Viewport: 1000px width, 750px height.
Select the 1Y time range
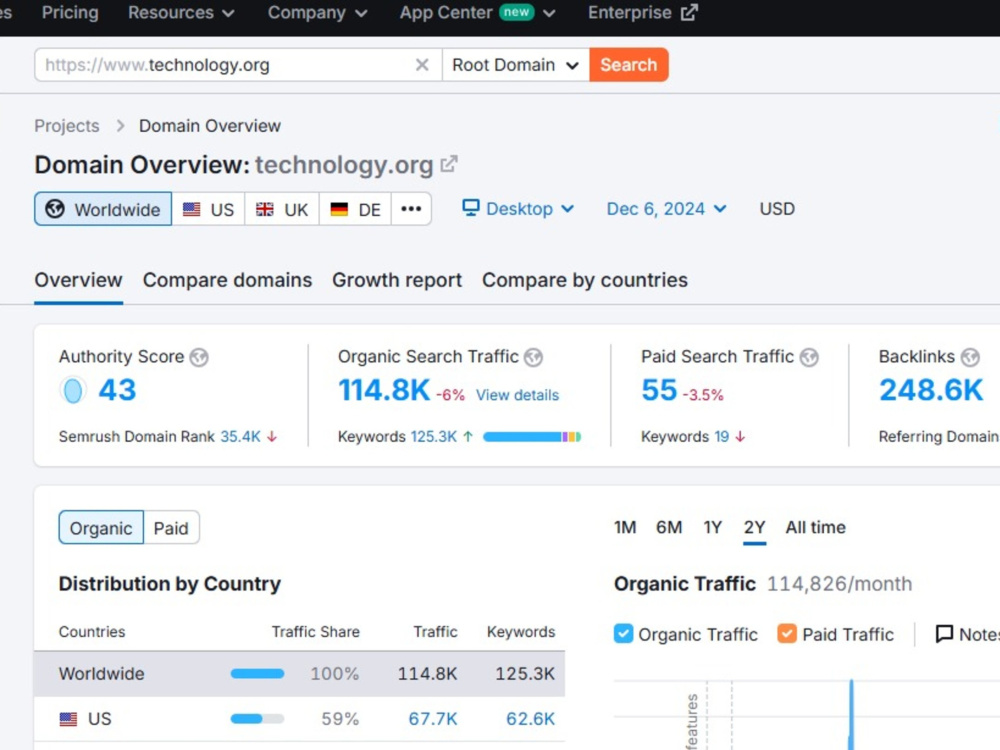coord(712,527)
